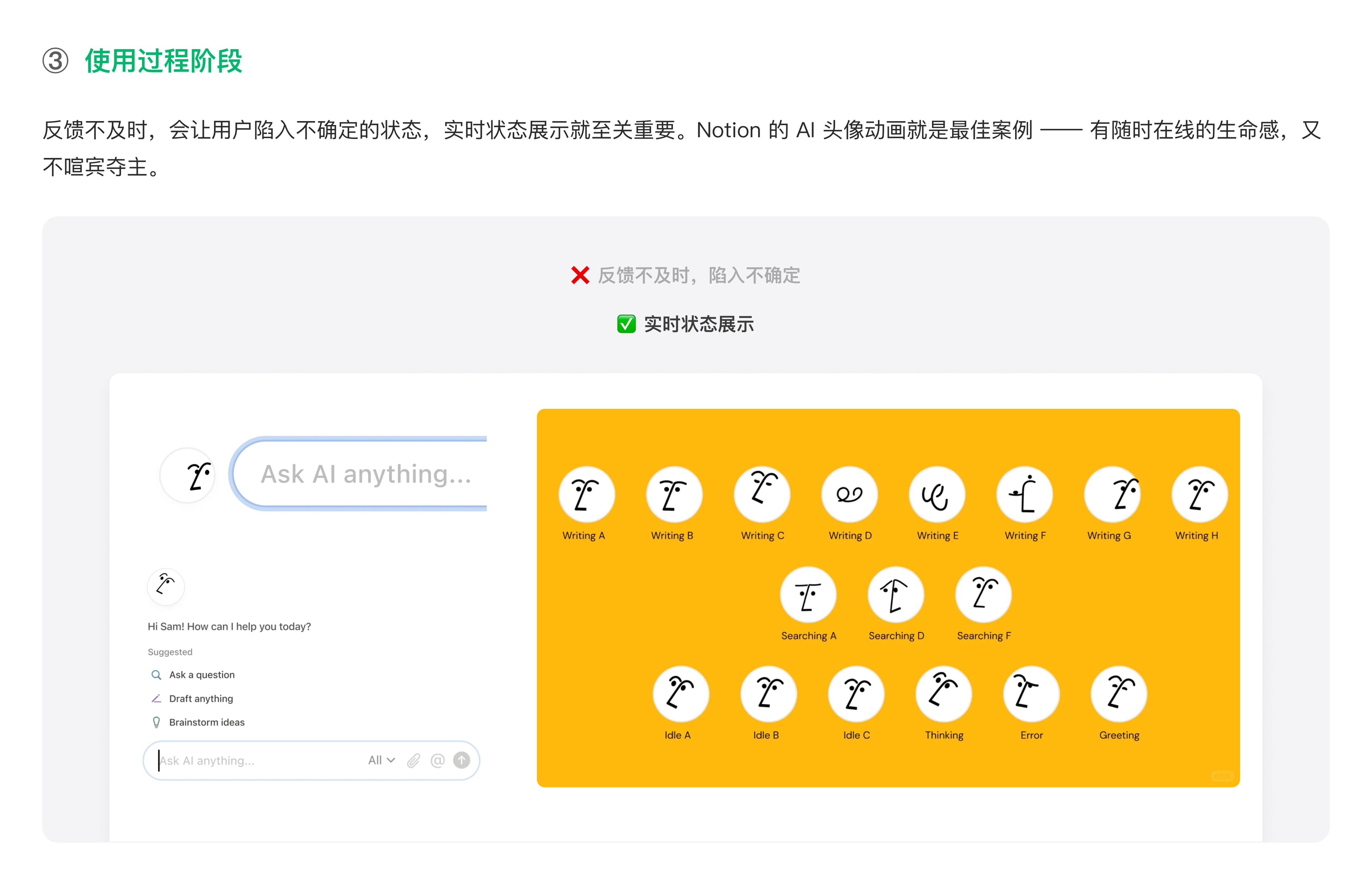Click the Writing B avatar face
This screenshot has width=1372, height=885.
pyautogui.click(x=673, y=494)
